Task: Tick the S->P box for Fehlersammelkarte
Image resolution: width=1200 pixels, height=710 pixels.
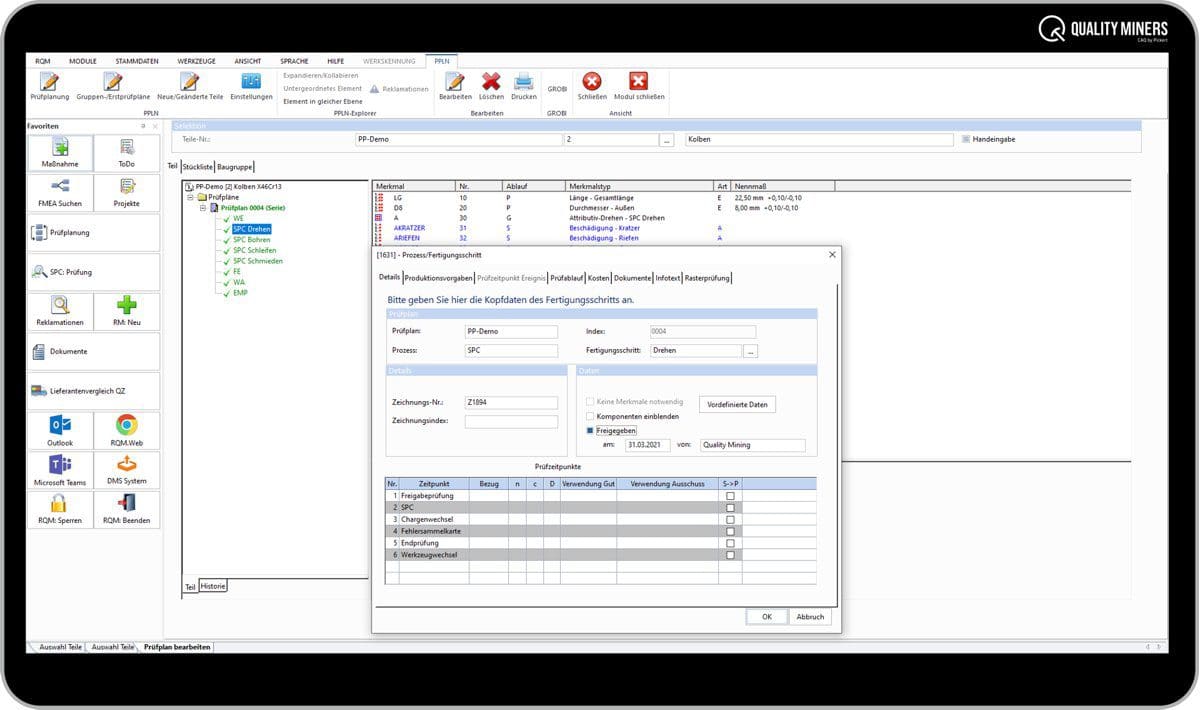Action: (730, 531)
